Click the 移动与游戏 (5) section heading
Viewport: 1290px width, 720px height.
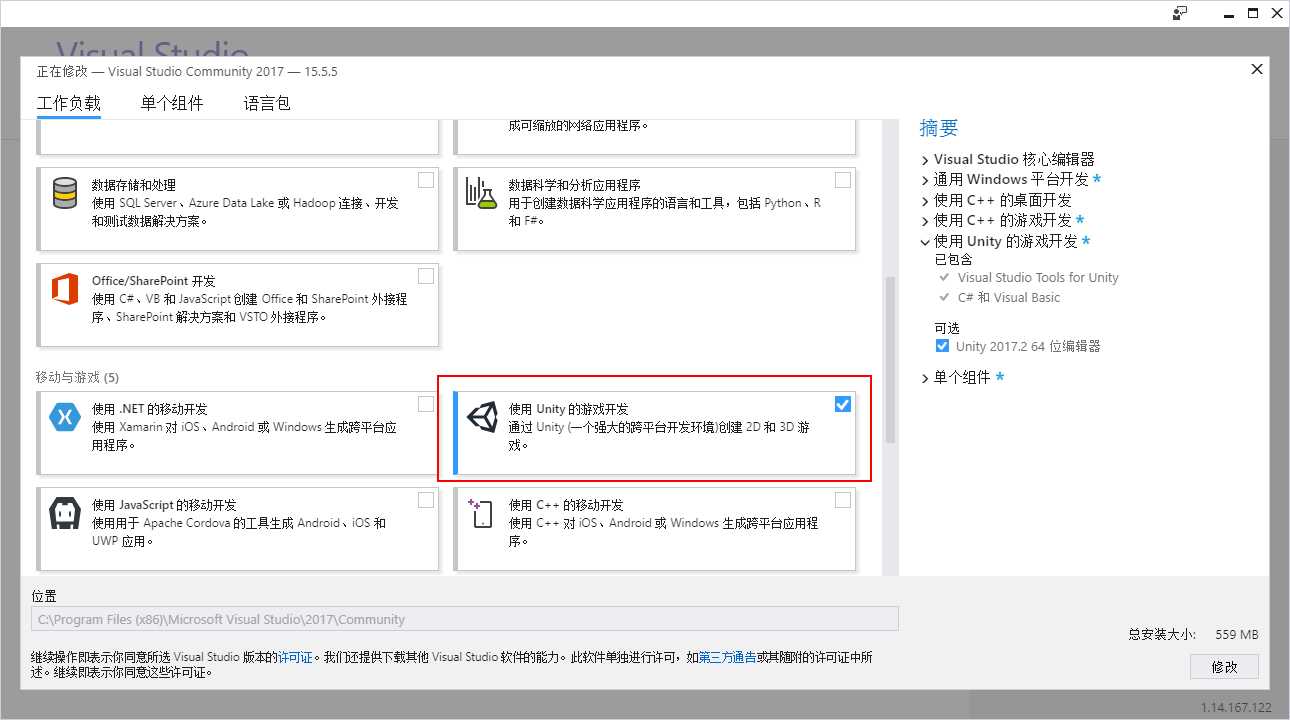pos(77,377)
